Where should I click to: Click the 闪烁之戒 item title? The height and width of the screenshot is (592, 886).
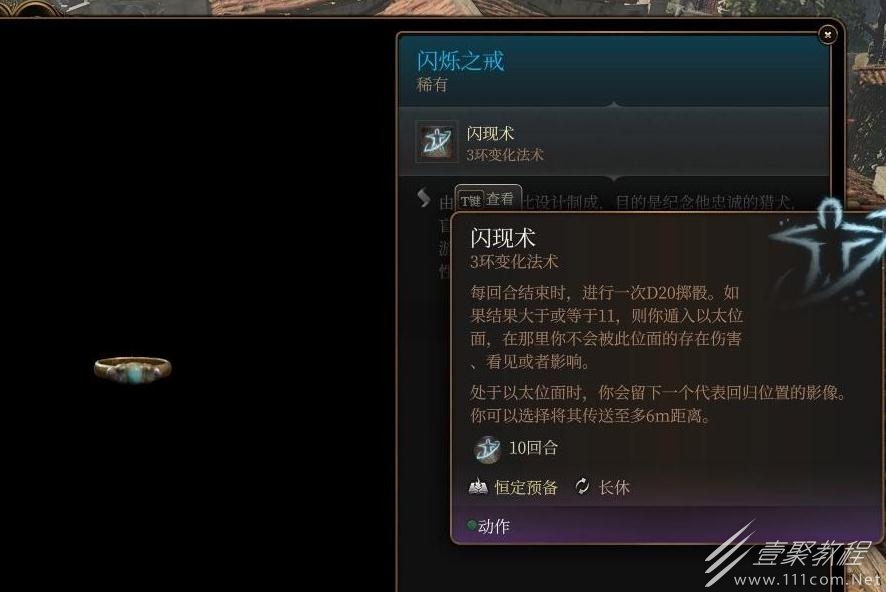[460, 61]
